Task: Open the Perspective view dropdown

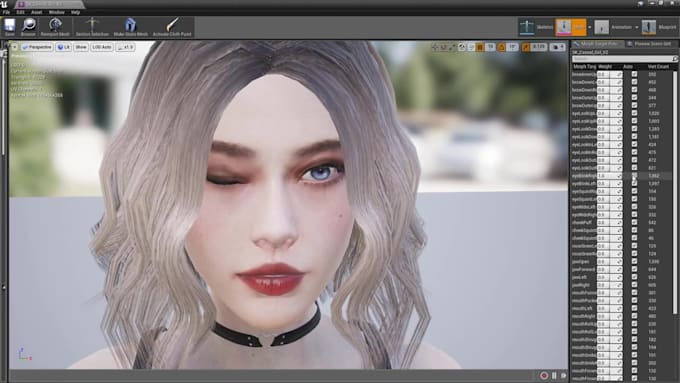Action: point(37,47)
